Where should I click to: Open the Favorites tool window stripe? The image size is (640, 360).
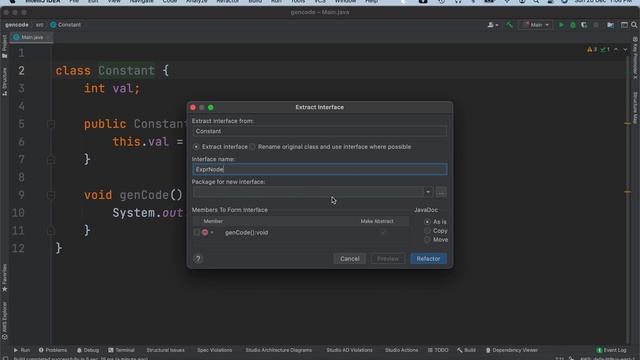click(x=4, y=278)
